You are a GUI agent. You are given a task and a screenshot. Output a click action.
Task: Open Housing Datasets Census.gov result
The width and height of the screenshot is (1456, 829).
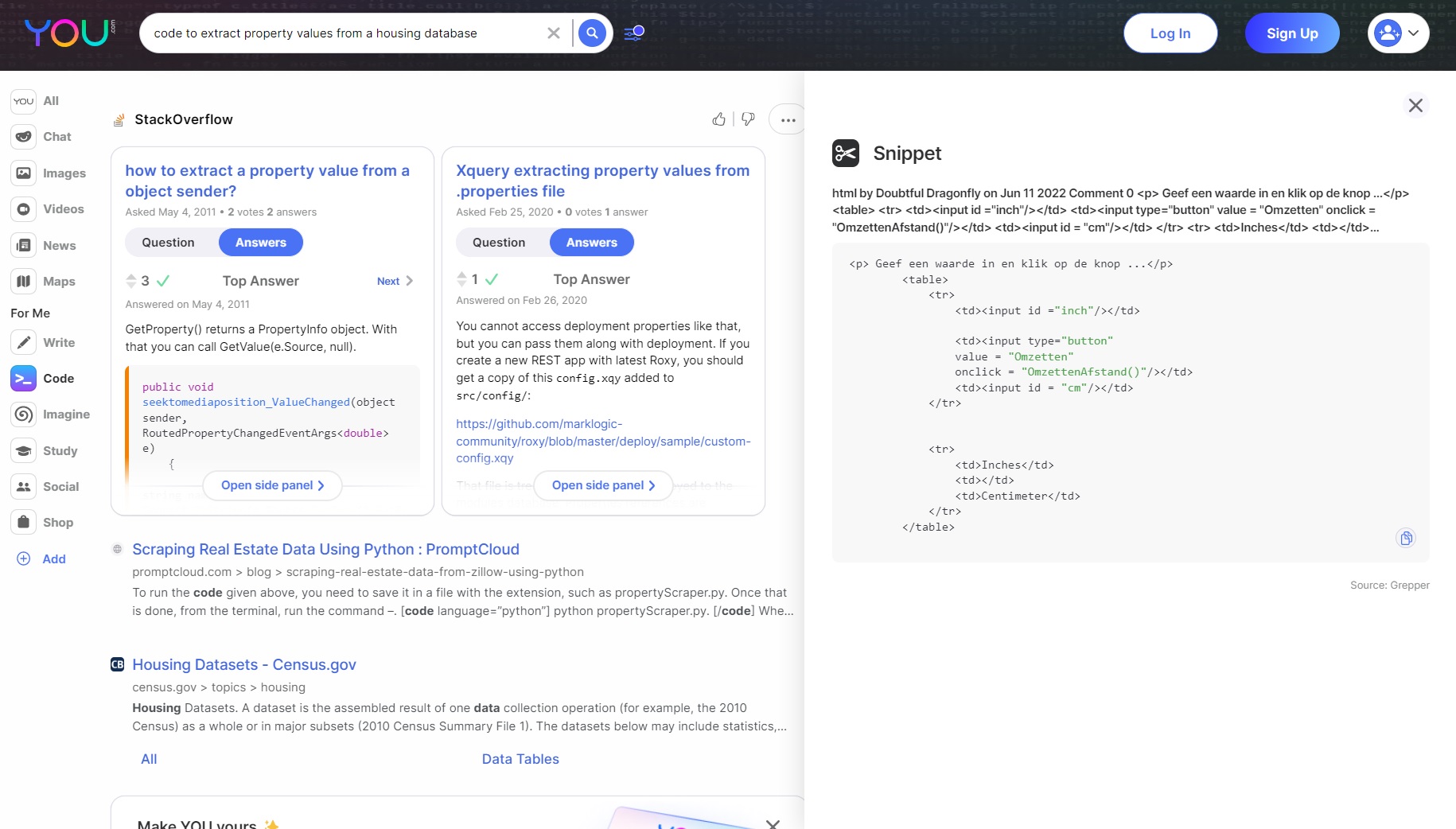click(243, 664)
